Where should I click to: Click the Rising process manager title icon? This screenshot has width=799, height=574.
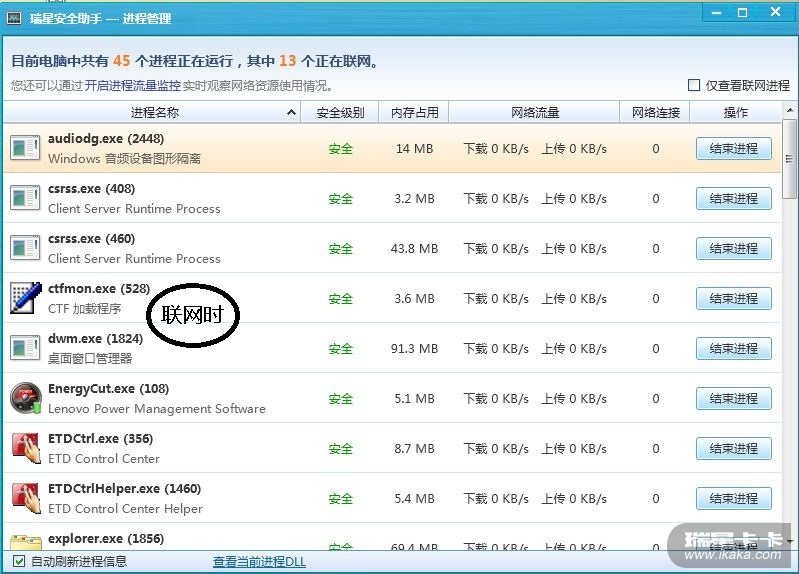pos(14,19)
